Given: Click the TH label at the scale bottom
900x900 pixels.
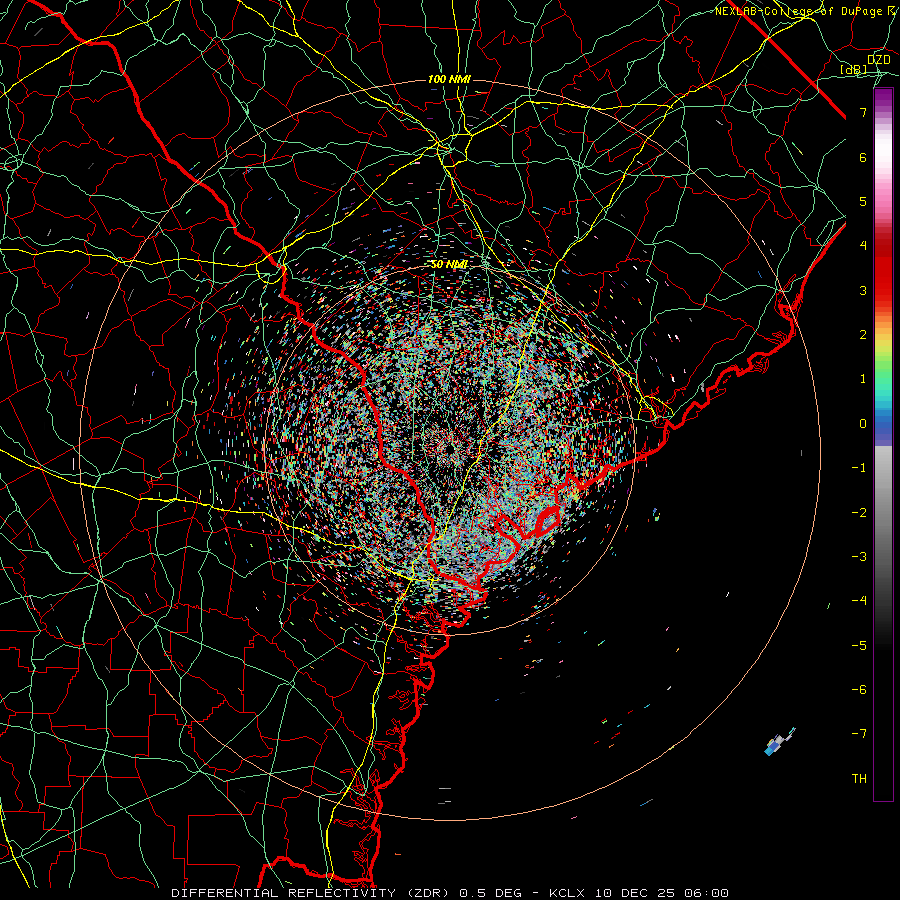Looking at the screenshot, I should coord(859,778).
